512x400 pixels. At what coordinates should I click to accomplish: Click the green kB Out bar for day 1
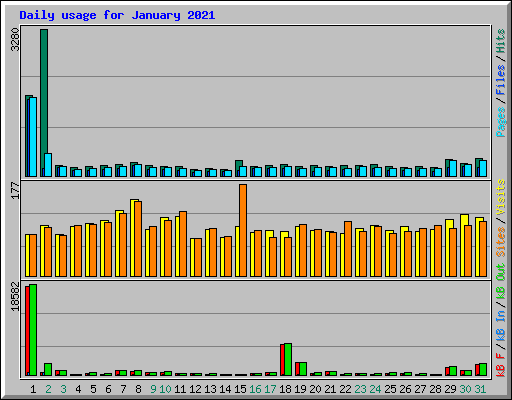point(33,330)
